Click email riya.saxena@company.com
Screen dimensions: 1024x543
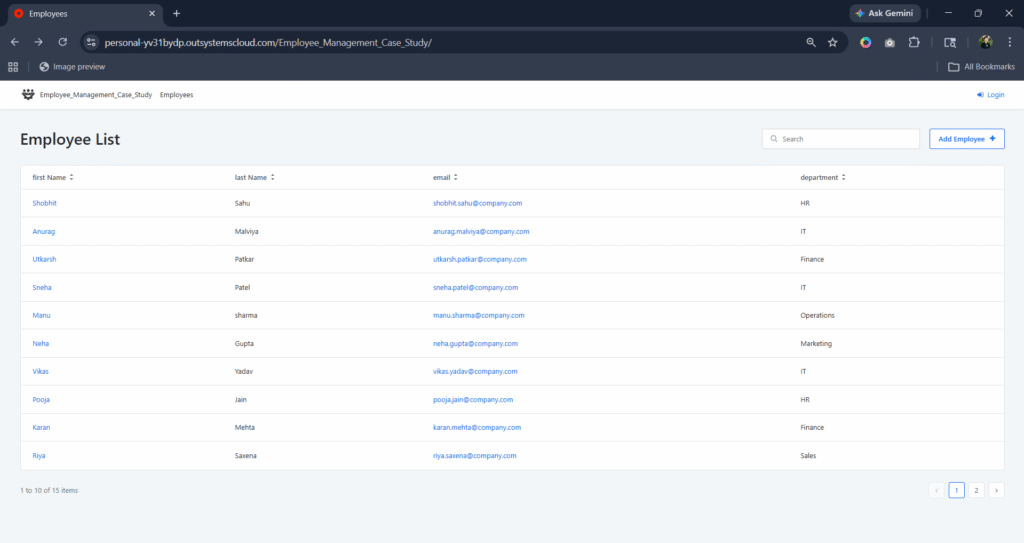pos(475,455)
